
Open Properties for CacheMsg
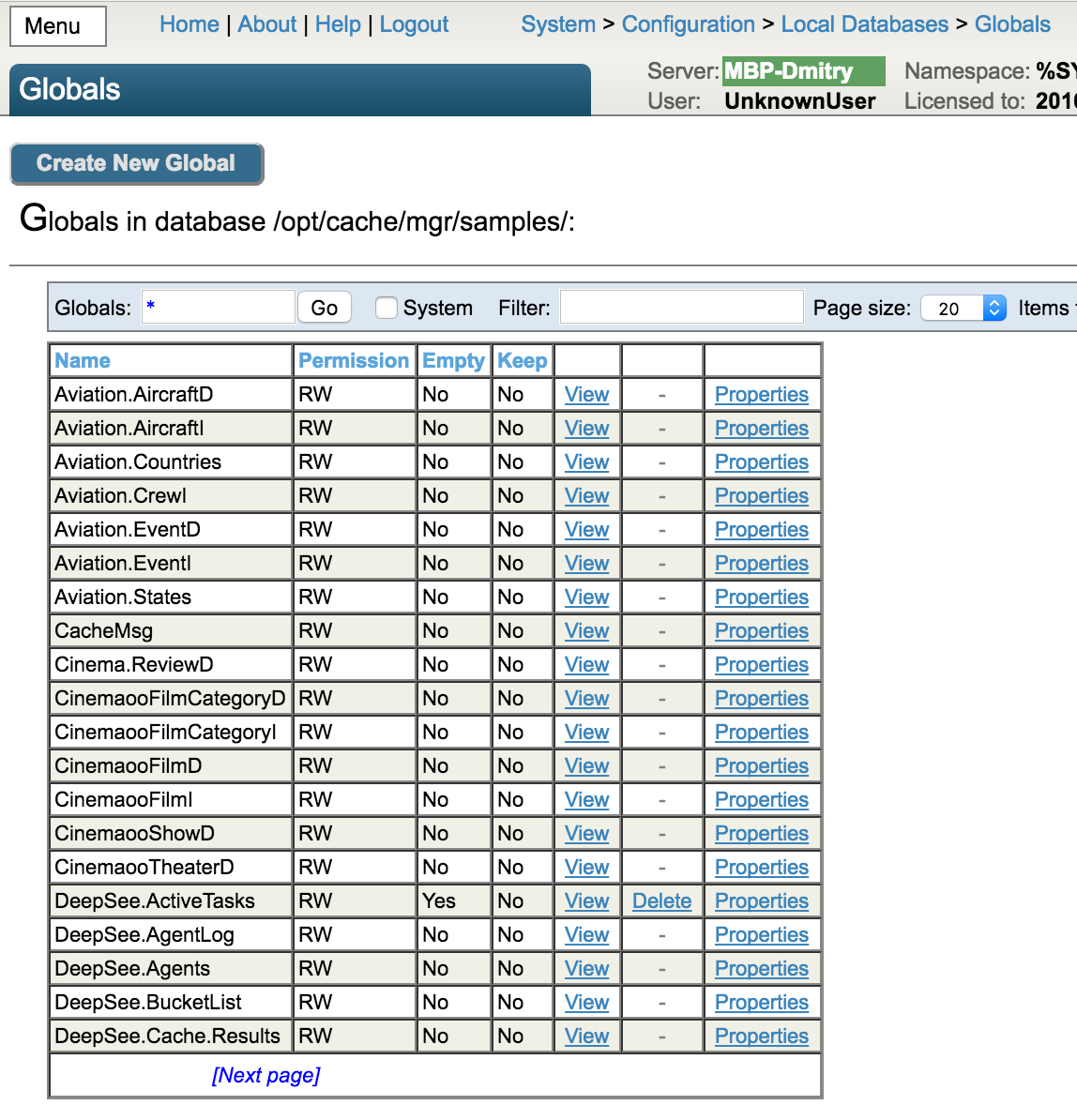[761, 630]
